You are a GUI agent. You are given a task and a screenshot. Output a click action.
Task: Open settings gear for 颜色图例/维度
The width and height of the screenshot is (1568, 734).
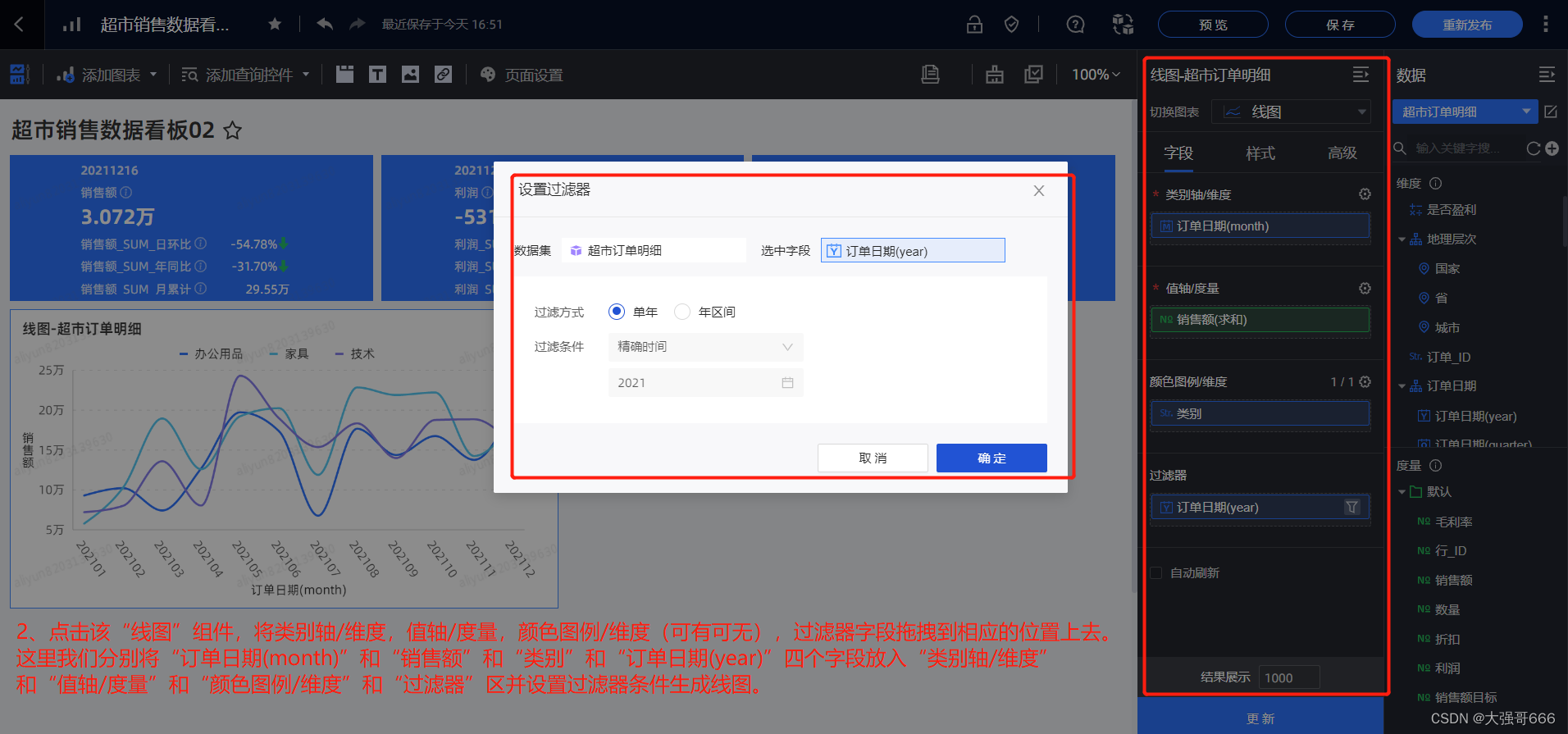tap(1365, 381)
